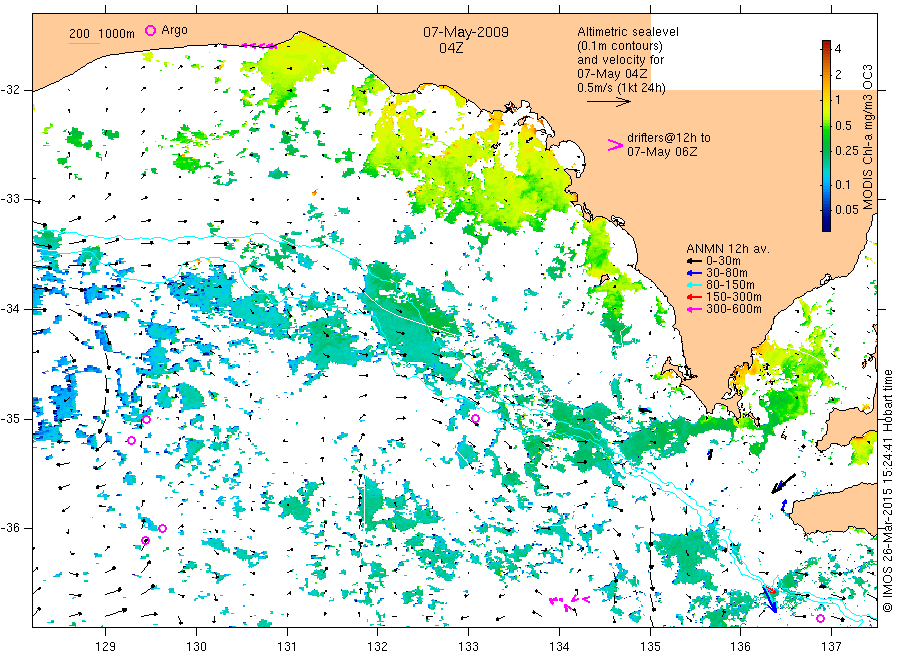
Task: Click the '0-30m' depth label
Action: [723, 261]
